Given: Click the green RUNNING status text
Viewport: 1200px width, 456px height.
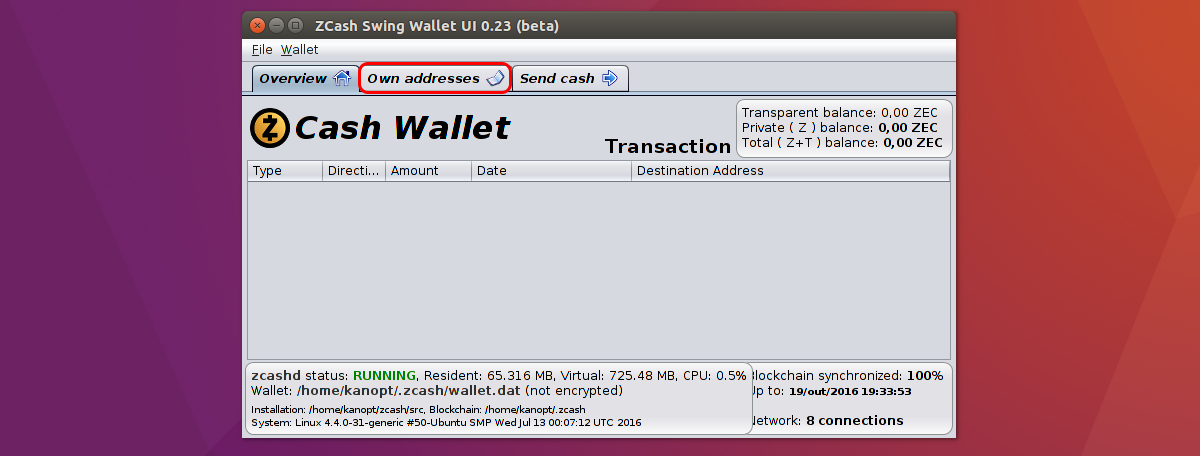Looking at the screenshot, I should pyautogui.click(x=385, y=376).
